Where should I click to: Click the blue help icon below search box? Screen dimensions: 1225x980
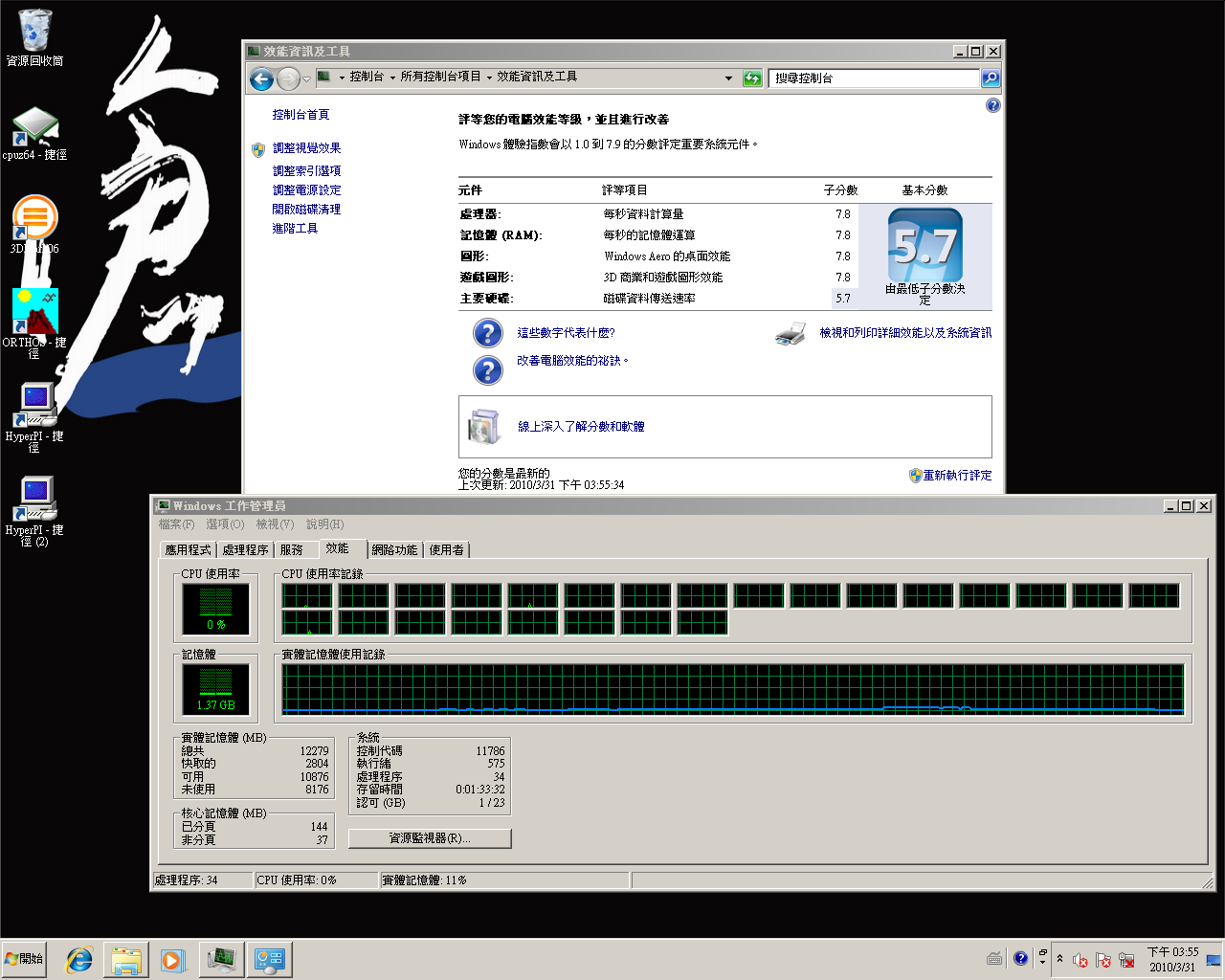click(992, 105)
